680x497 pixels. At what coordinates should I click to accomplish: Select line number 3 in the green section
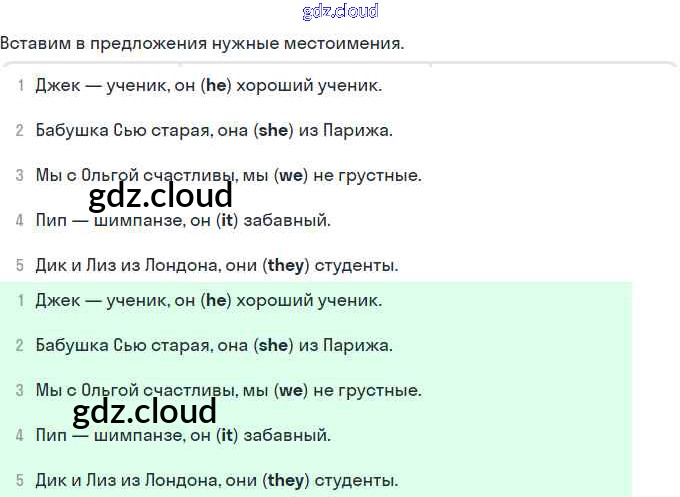tap(20, 390)
